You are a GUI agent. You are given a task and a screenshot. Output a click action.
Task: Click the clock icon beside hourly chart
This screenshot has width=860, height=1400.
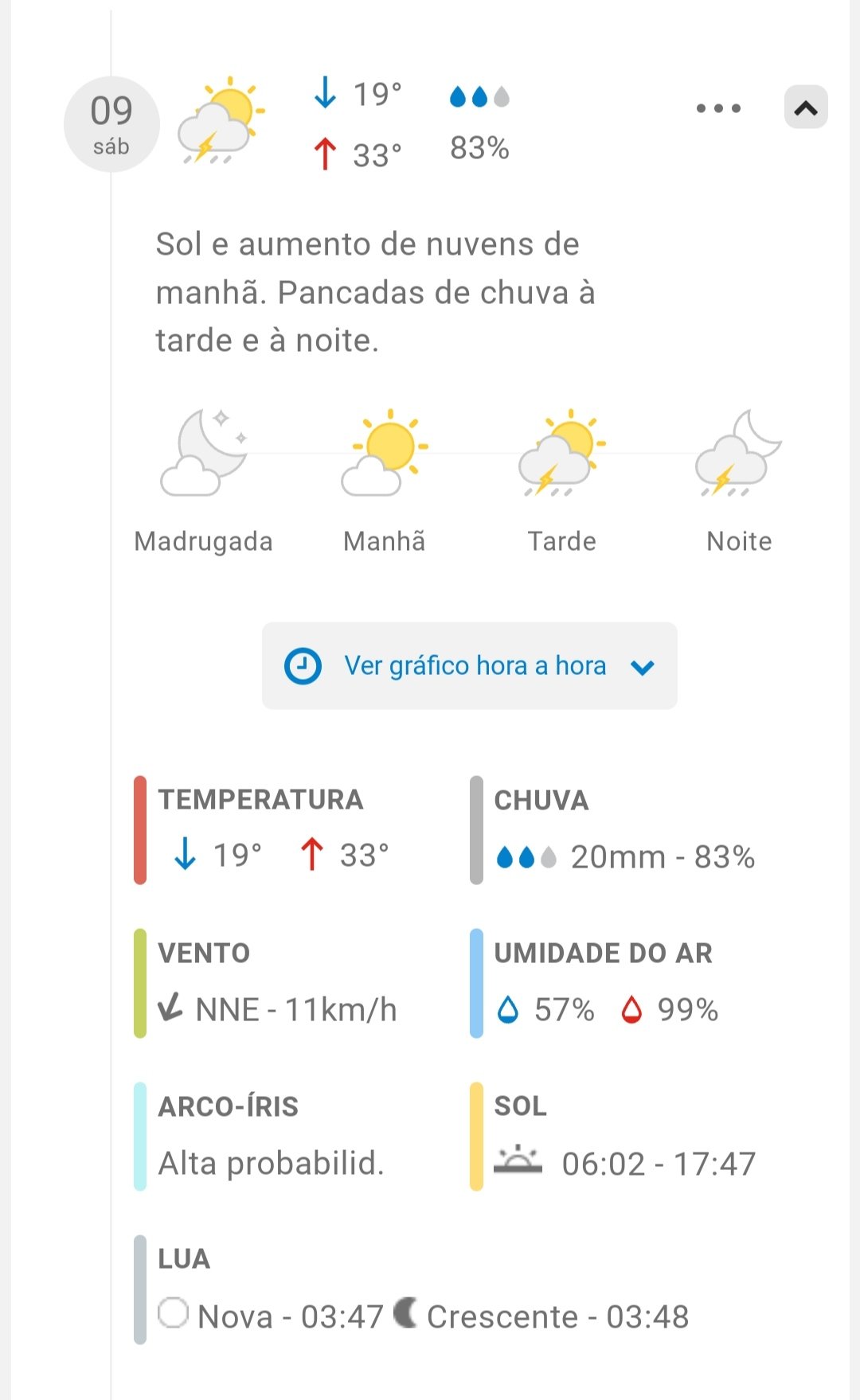pyautogui.click(x=303, y=666)
